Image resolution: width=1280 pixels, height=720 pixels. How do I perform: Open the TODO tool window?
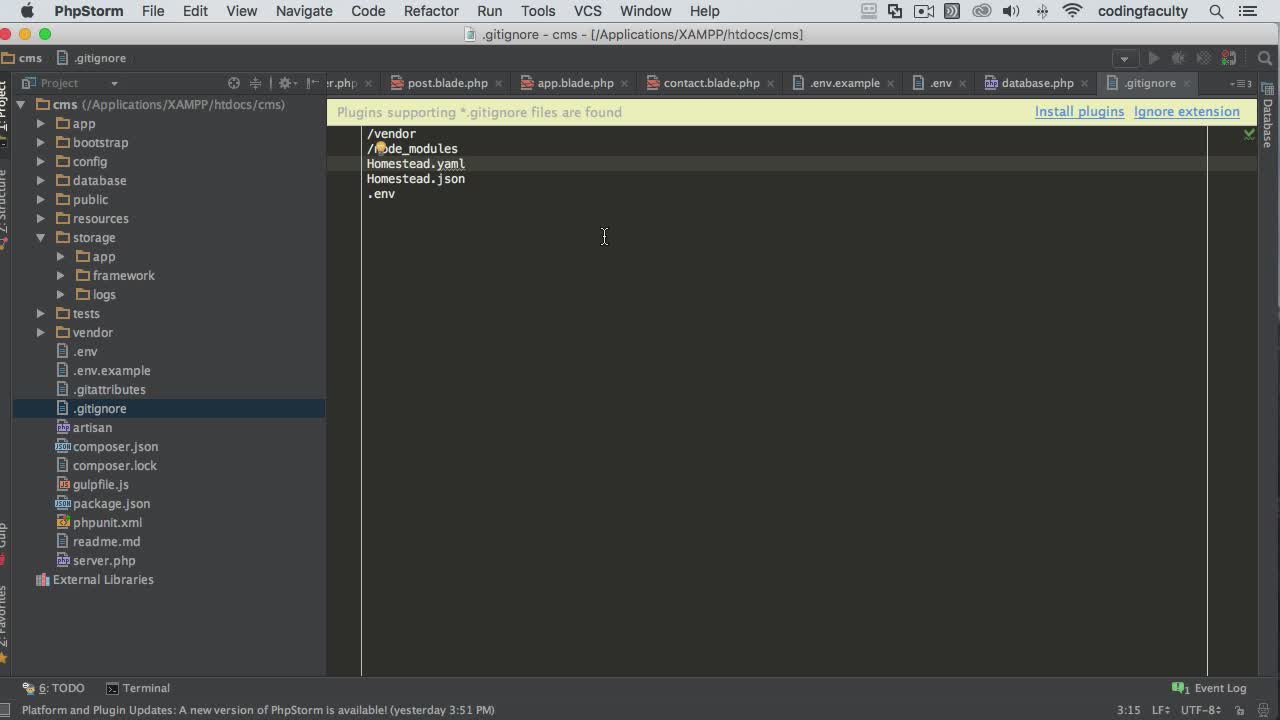point(54,688)
